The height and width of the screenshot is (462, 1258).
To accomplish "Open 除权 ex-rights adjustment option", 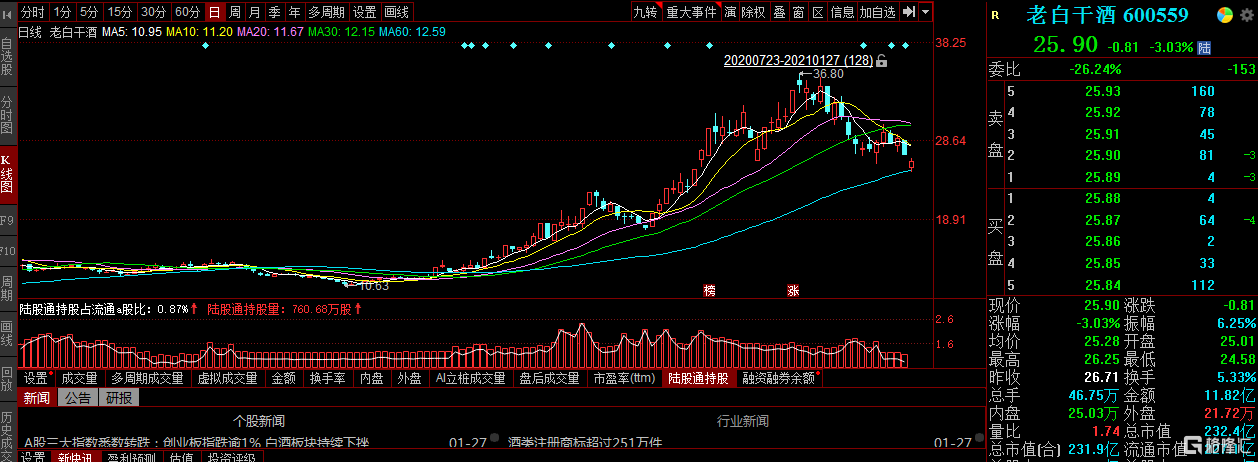I will tap(753, 12).
